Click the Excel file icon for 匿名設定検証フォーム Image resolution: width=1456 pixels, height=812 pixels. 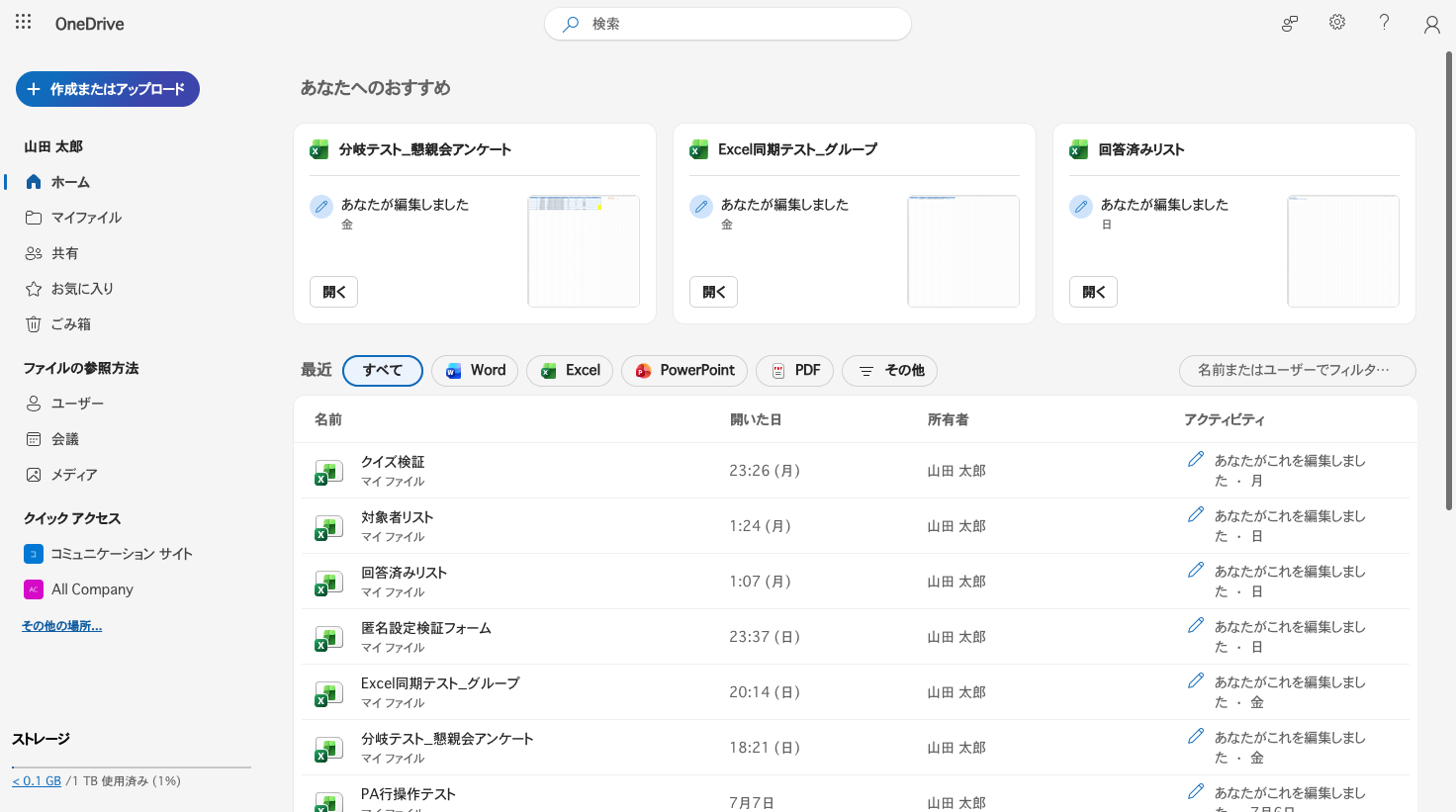(x=328, y=638)
